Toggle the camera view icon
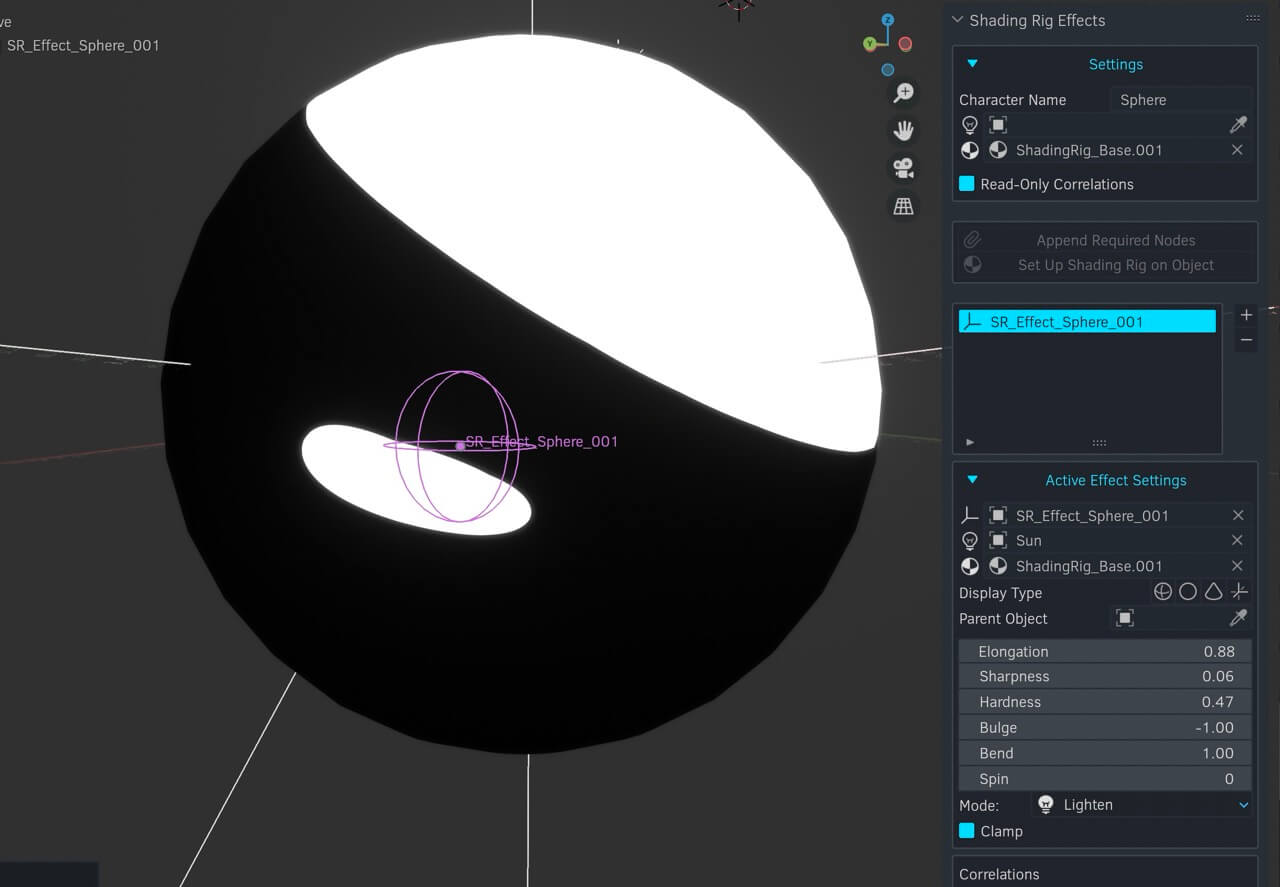This screenshot has height=887, width=1280. pyautogui.click(x=904, y=168)
